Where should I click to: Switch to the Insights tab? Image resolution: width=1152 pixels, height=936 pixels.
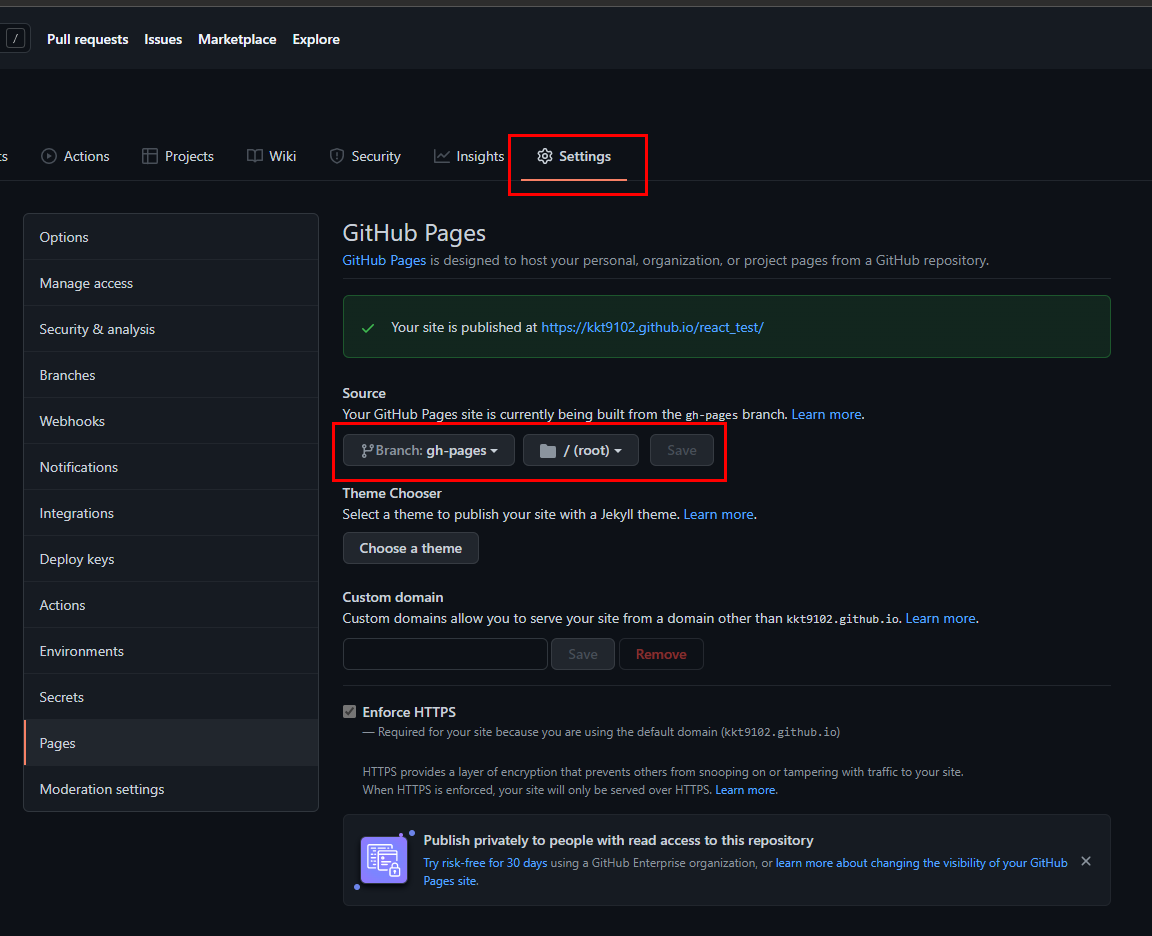[x=469, y=156]
